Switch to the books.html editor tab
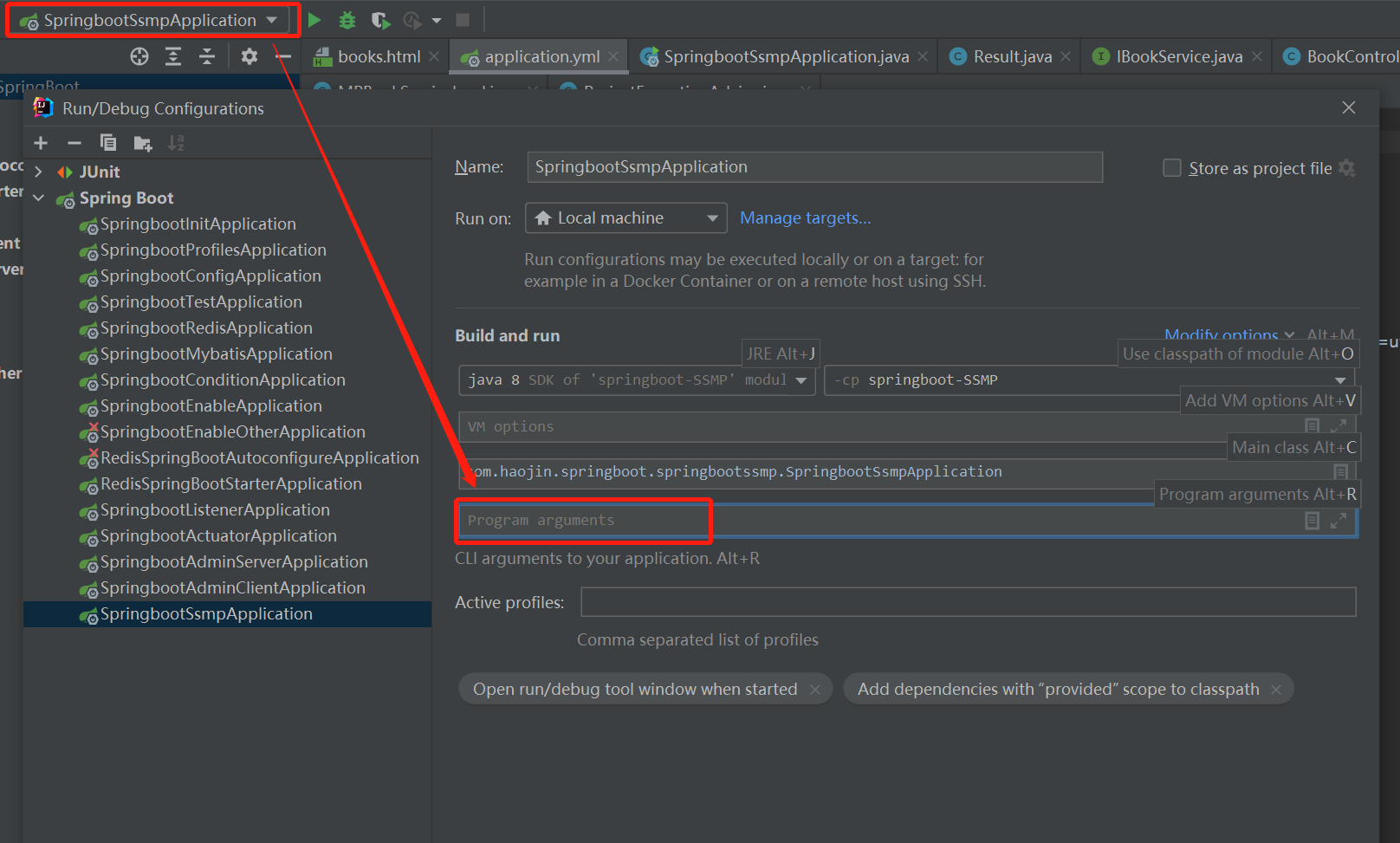The height and width of the screenshot is (843, 1400). pos(379,56)
